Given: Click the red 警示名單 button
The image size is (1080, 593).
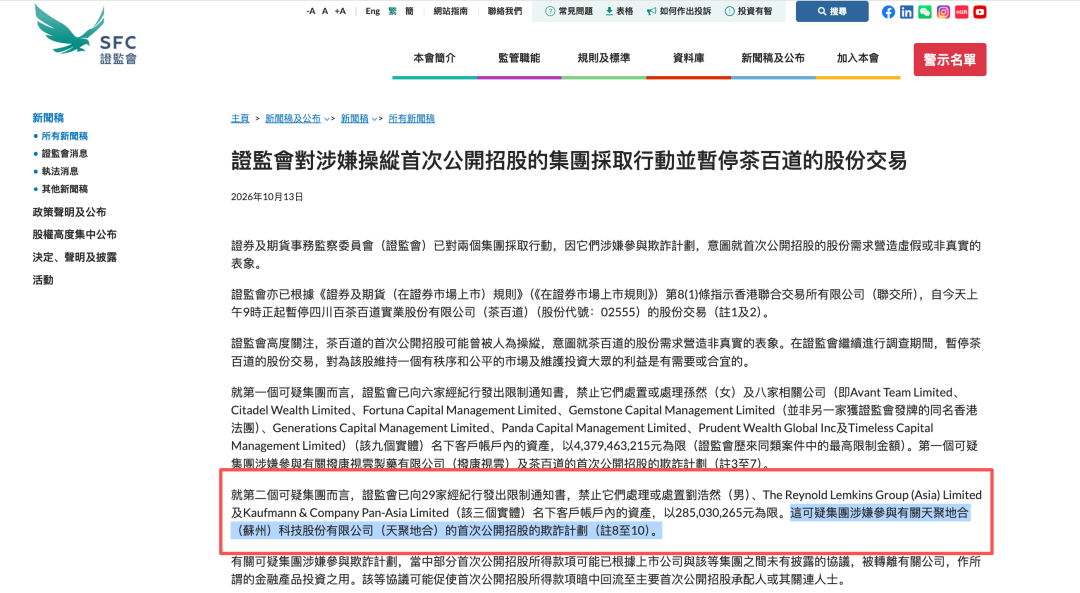Looking at the screenshot, I should [x=950, y=60].
